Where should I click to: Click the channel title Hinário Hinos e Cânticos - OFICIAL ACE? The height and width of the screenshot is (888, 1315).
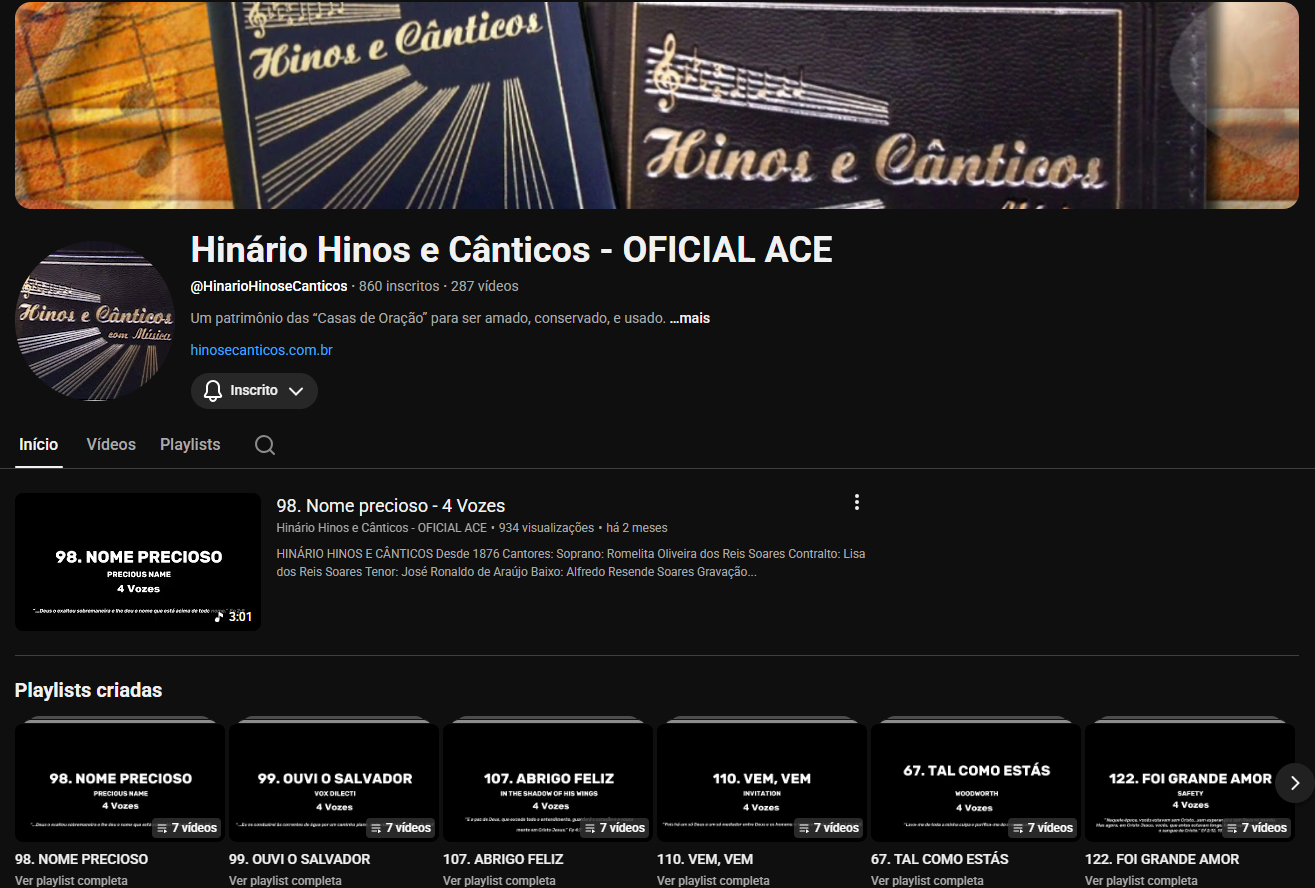511,249
